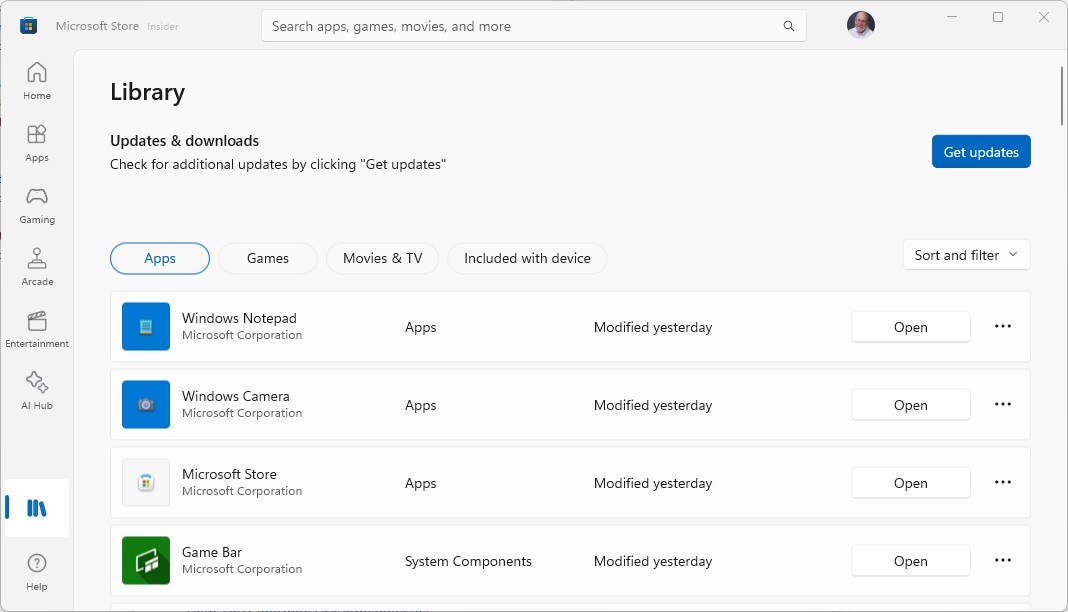Click Open in the Microsoft Store row
This screenshot has width=1068, height=612.
911,483
